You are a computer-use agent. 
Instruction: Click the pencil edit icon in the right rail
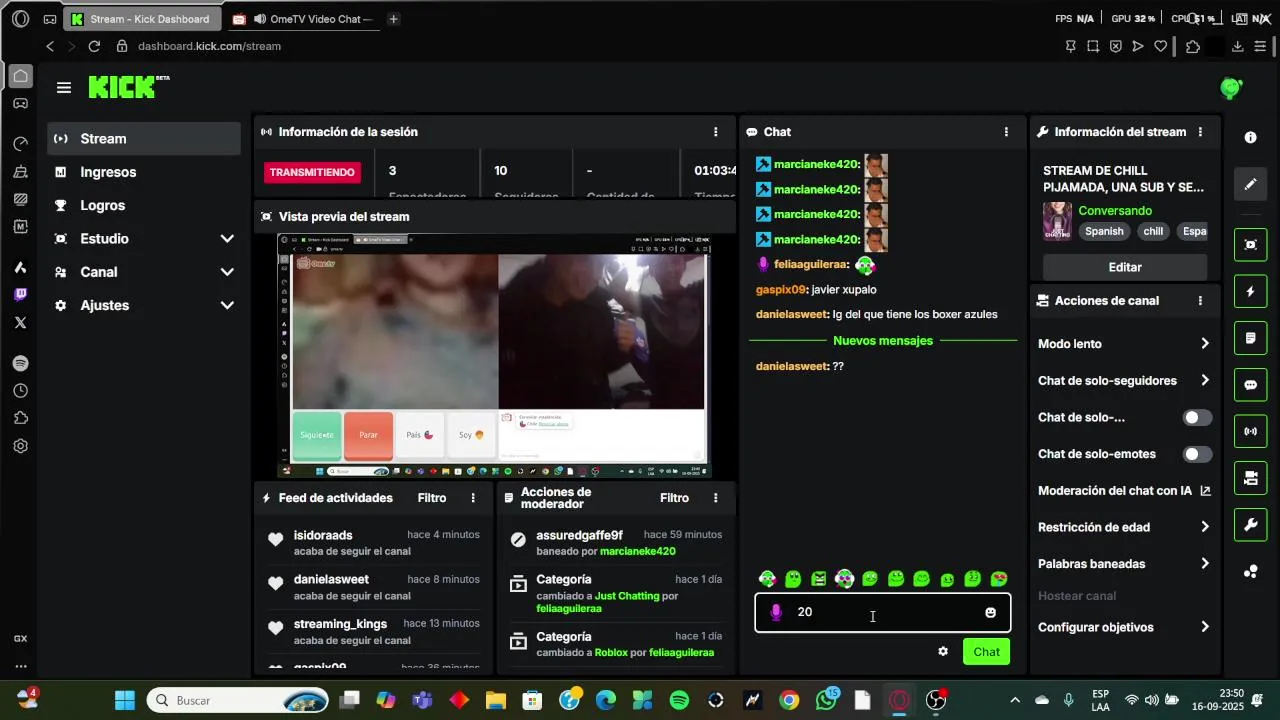tap(1250, 184)
